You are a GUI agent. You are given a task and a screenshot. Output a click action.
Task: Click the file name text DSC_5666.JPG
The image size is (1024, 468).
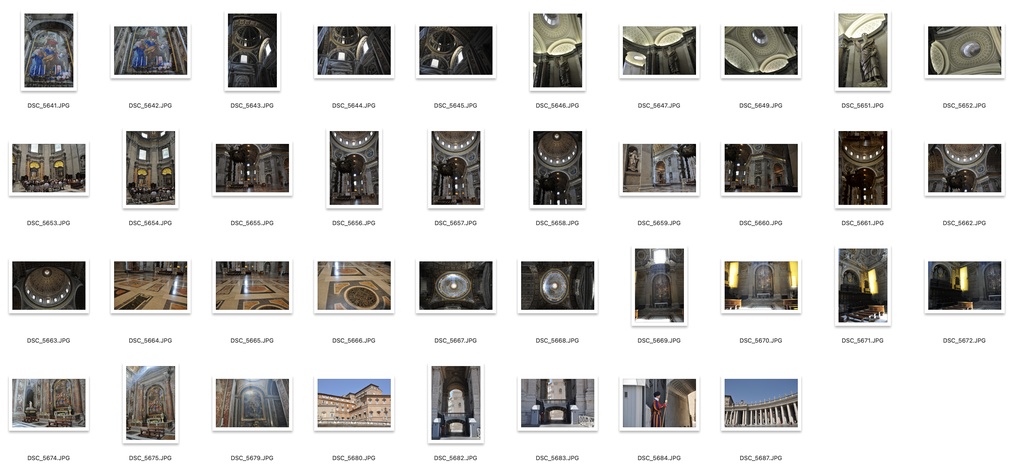354,340
